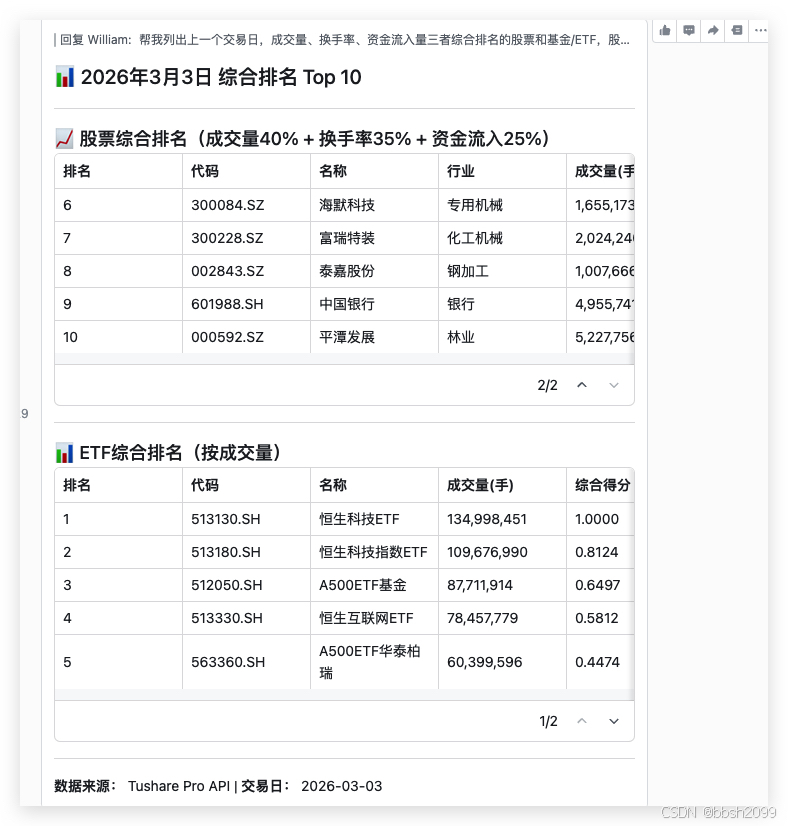Click the industry cell 林业
Screen dimensions: 788x826
pyautogui.click(x=461, y=337)
